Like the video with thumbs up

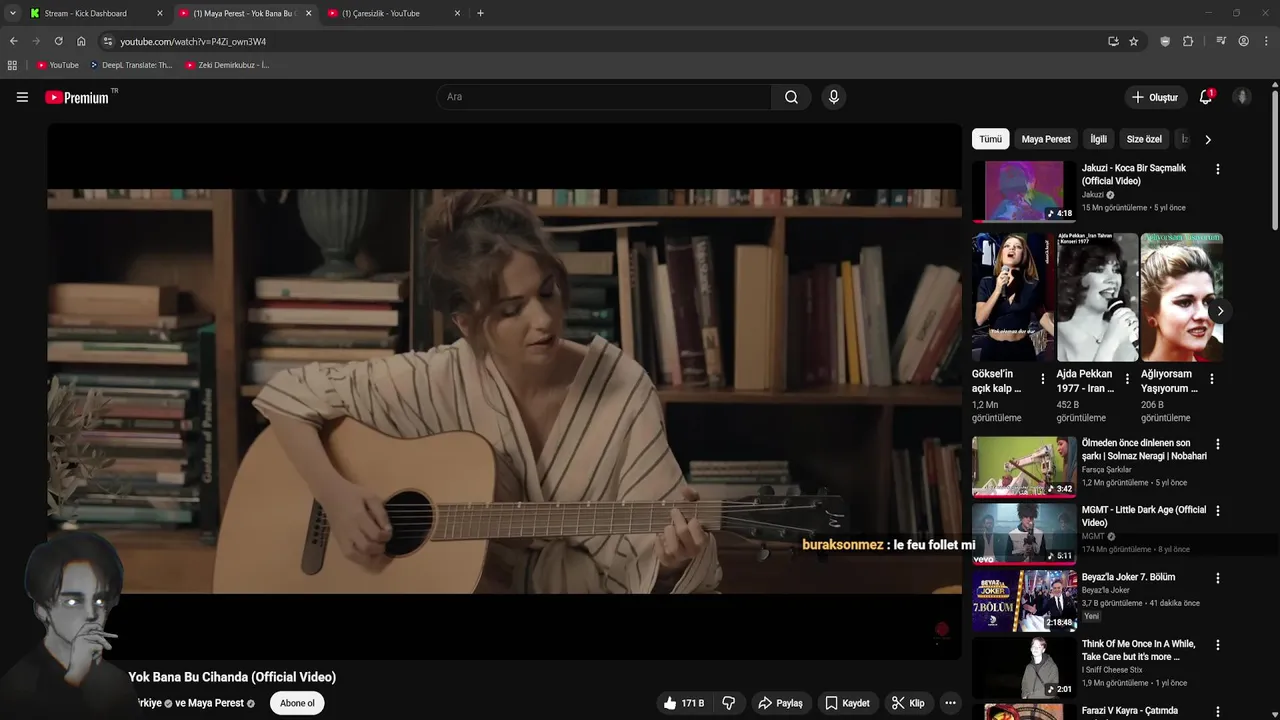click(684, 703)
